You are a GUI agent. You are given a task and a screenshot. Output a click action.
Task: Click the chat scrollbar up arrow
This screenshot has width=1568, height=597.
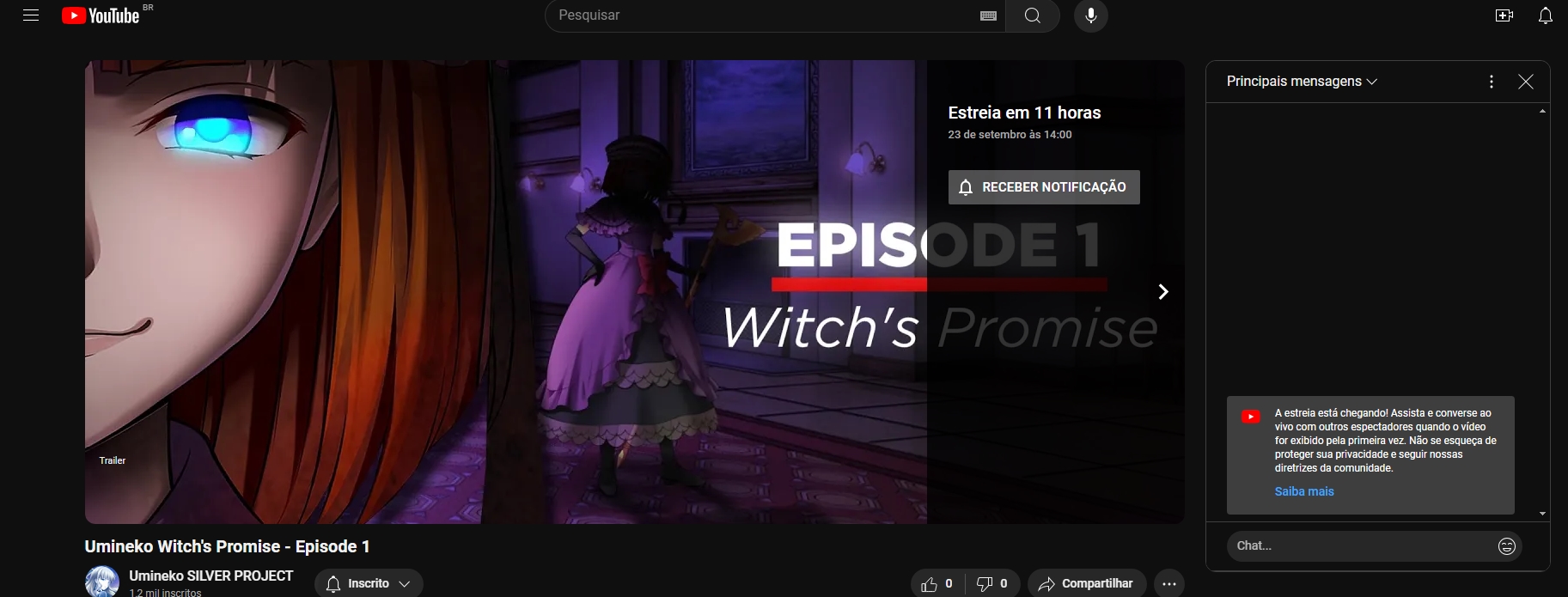coord(1543,111)
